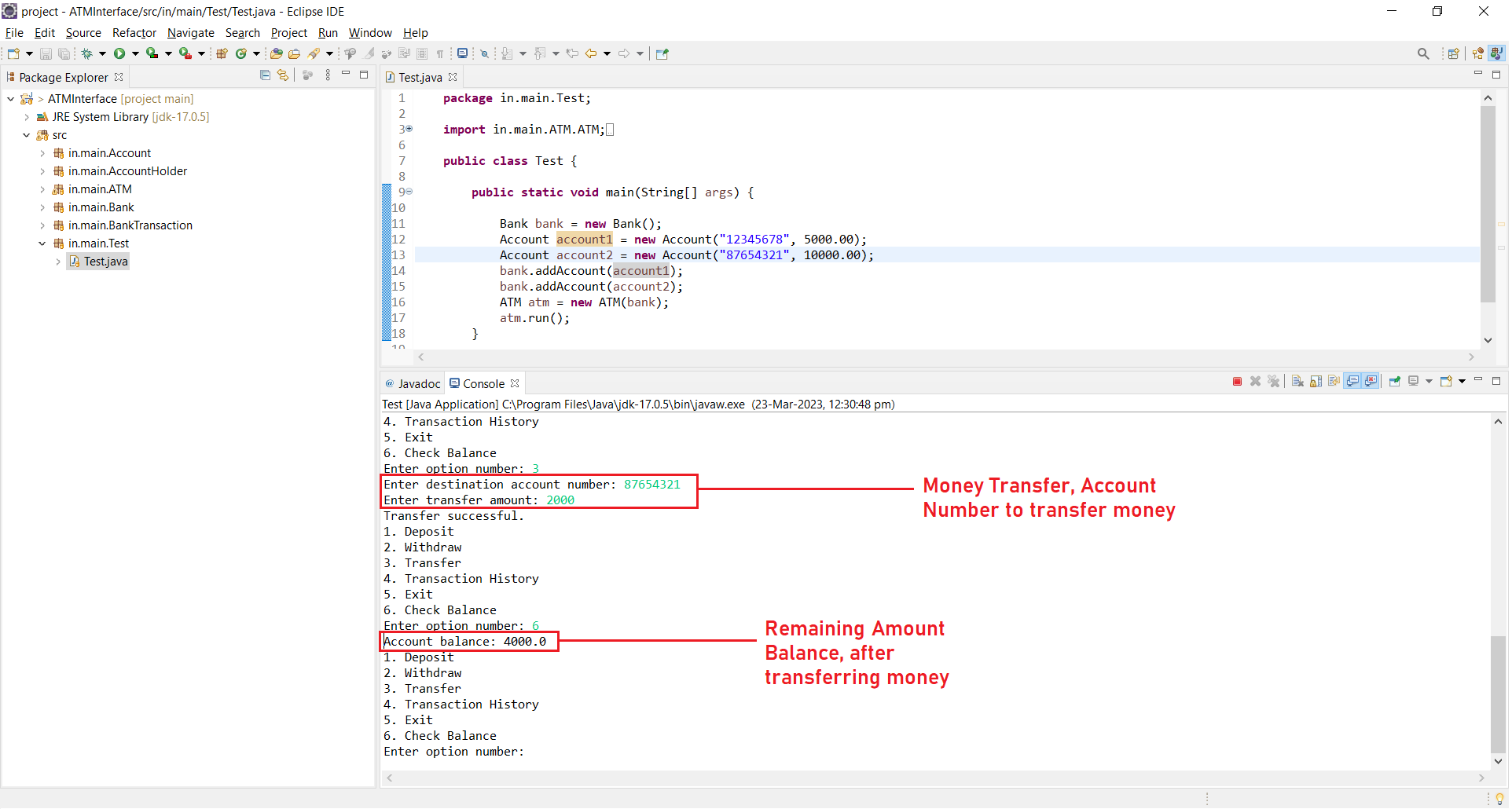Select the Test.java editor tab
This screenshot has width=1512, height=809.
[420, 77]
